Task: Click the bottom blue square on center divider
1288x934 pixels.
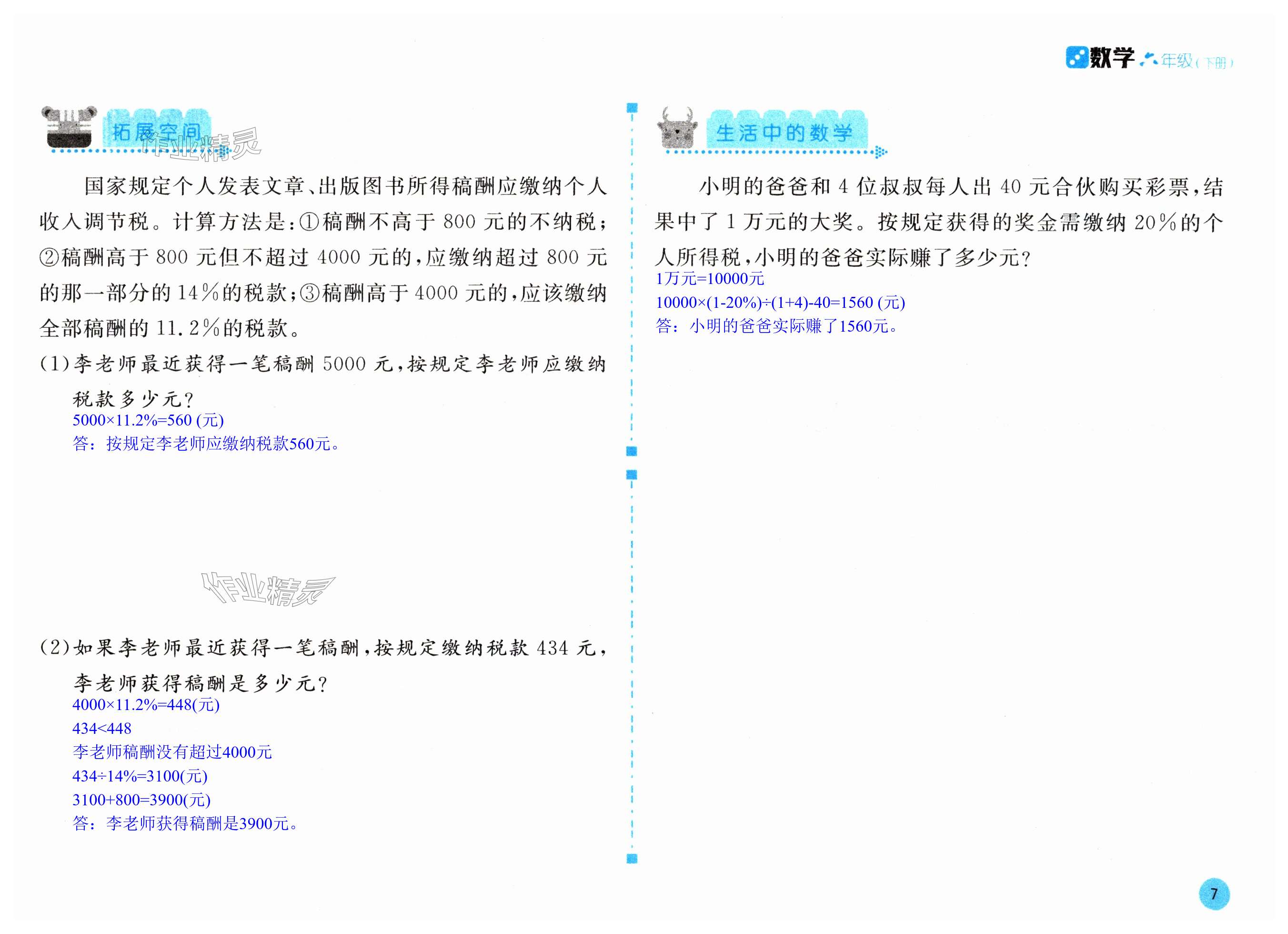Action: pyautogui.click(x=632, y=859)
